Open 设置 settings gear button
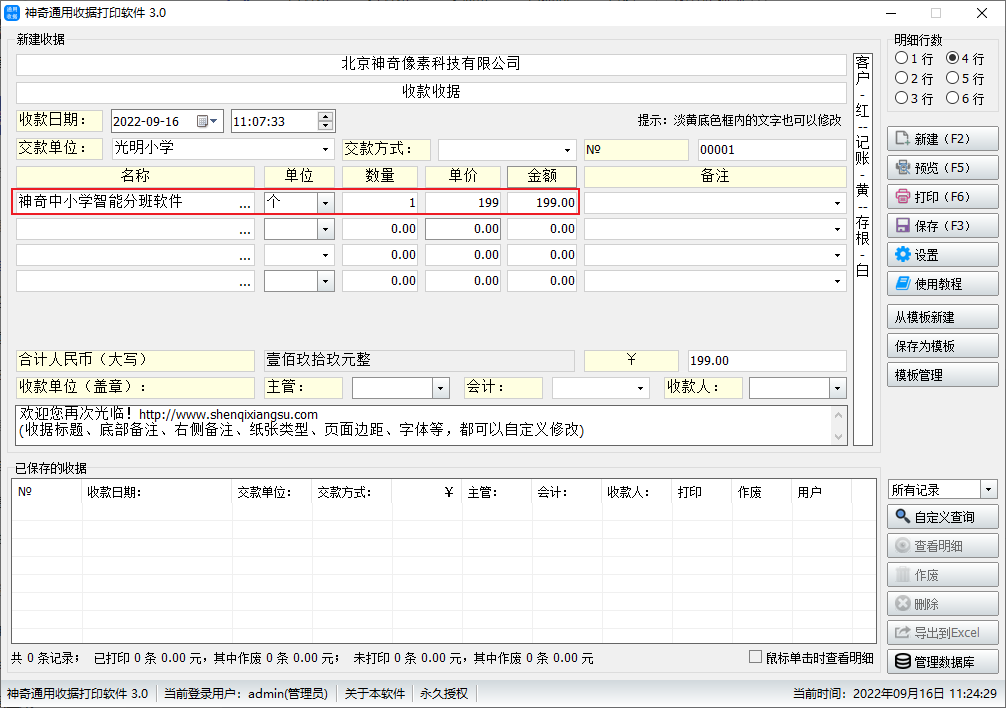The image size is (1006, 708). pyautogui.click(x=942, y=255)
